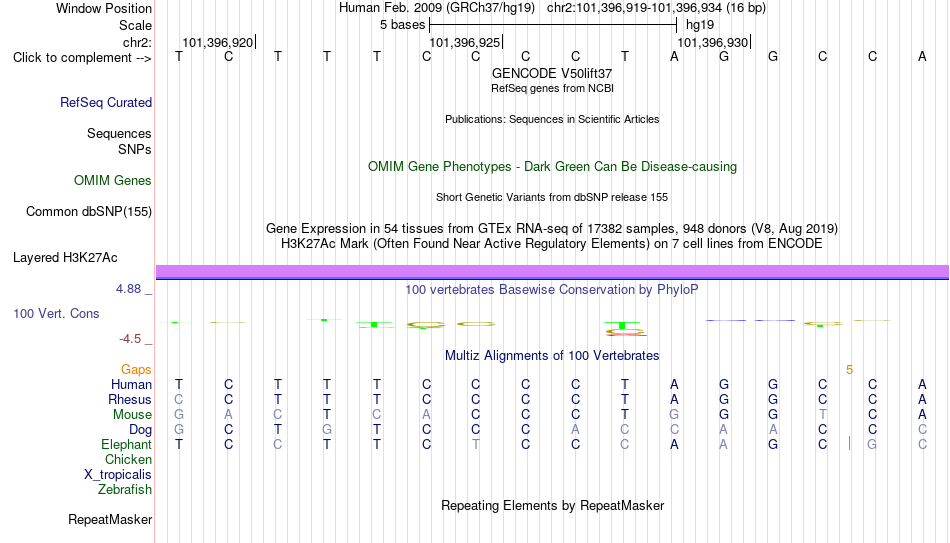Click the OMIM Gene Phenotypes track title
950x543 pixels.
[x=552, y=167]
